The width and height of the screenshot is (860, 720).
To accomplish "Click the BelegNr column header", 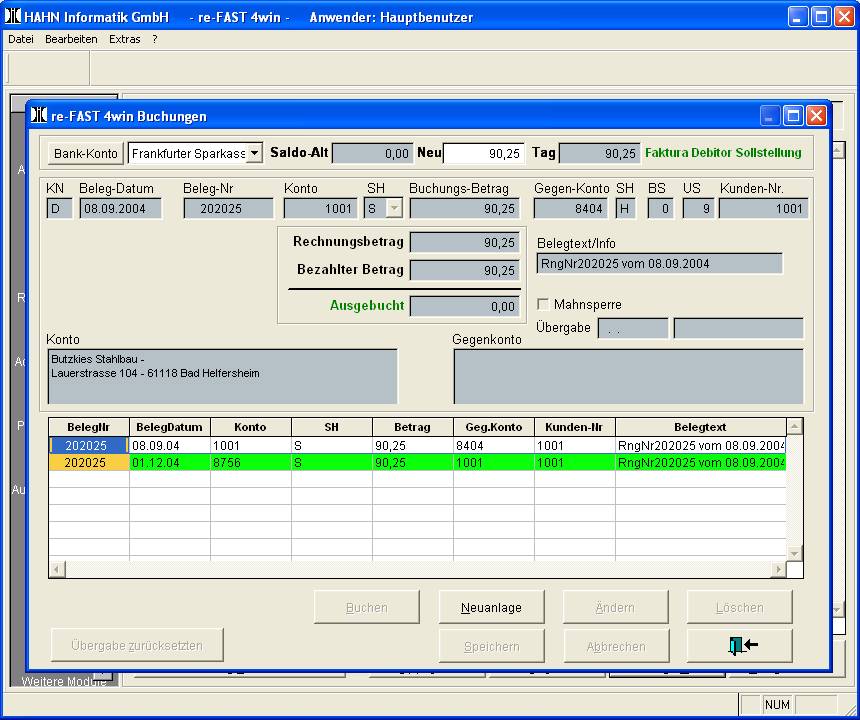I will pos(89,427).
